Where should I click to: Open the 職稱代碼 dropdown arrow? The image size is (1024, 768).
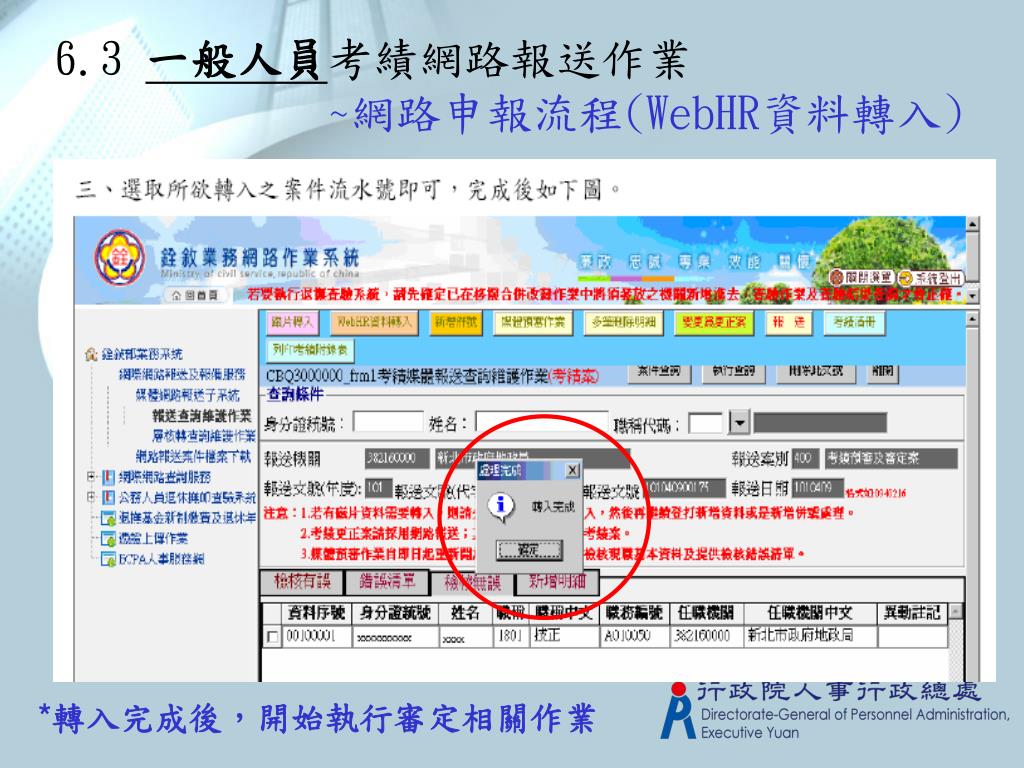click(739, 423)
